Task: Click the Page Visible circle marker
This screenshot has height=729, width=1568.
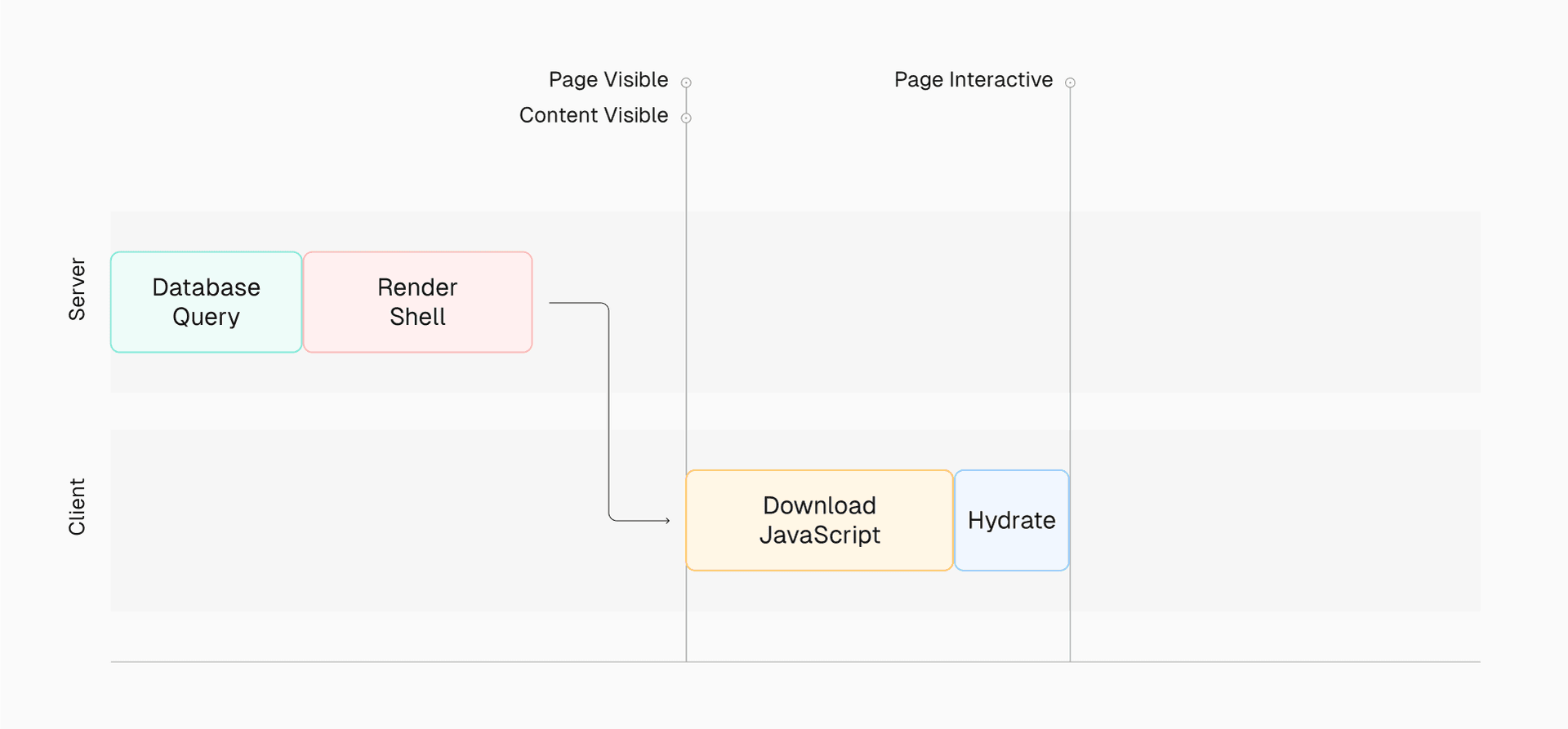Action: click(686, 82)
